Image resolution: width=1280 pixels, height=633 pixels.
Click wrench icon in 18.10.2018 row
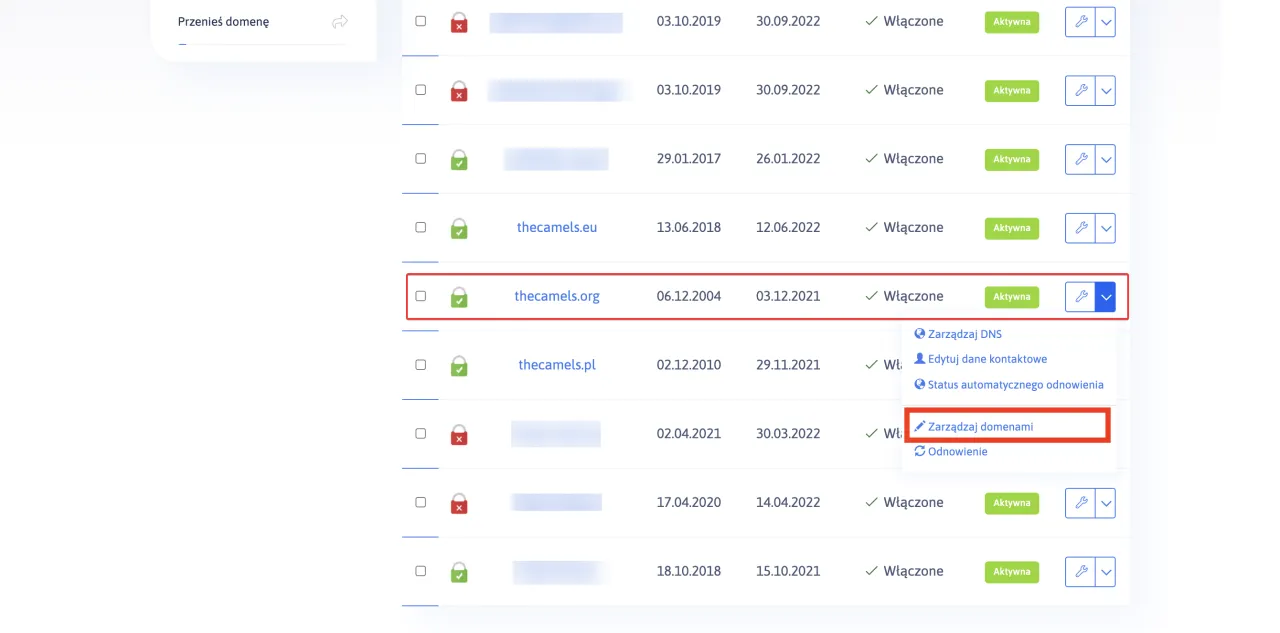click(1080, 572)
